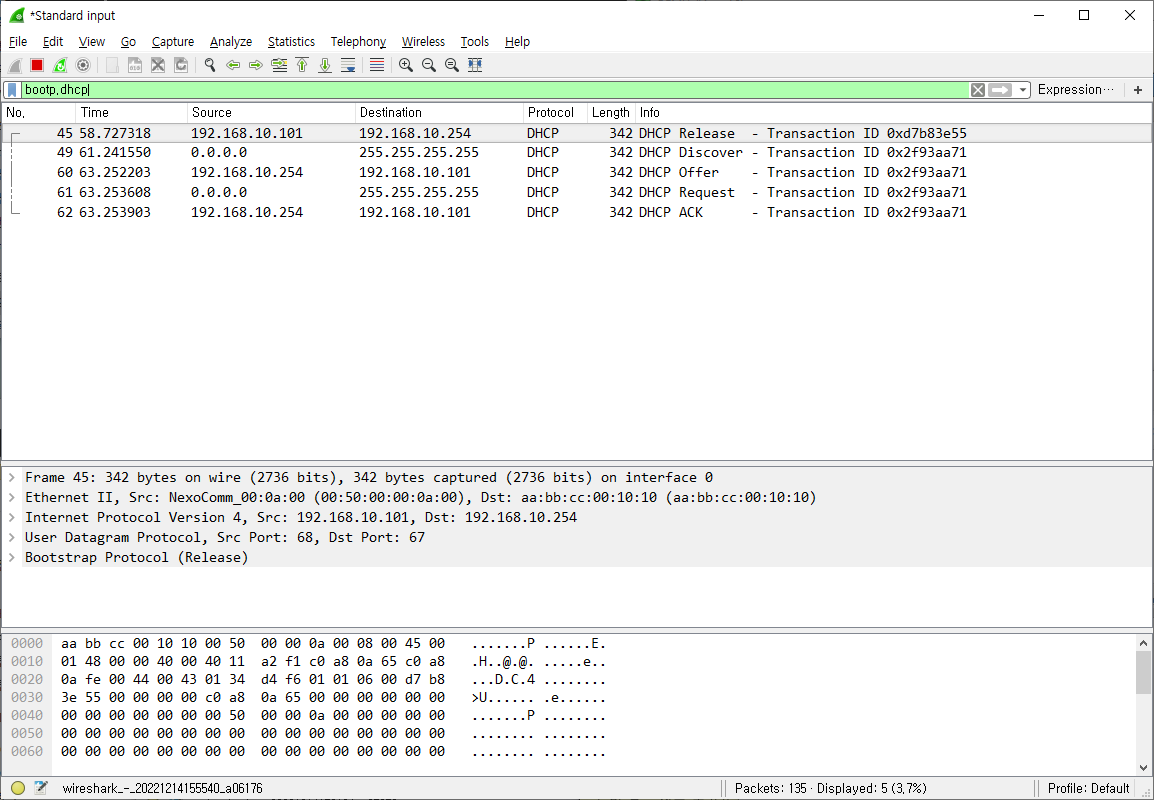Click the expert information status circle
The width and height of the screenshot is (1154, 800).
point(18,788)
